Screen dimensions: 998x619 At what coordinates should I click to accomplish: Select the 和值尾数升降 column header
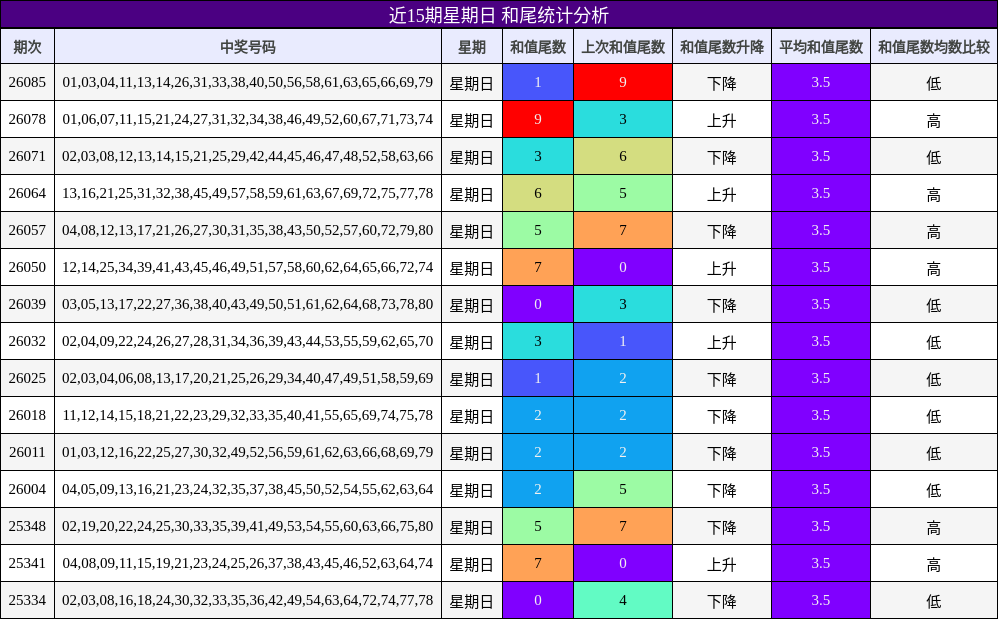coord(722,45)
